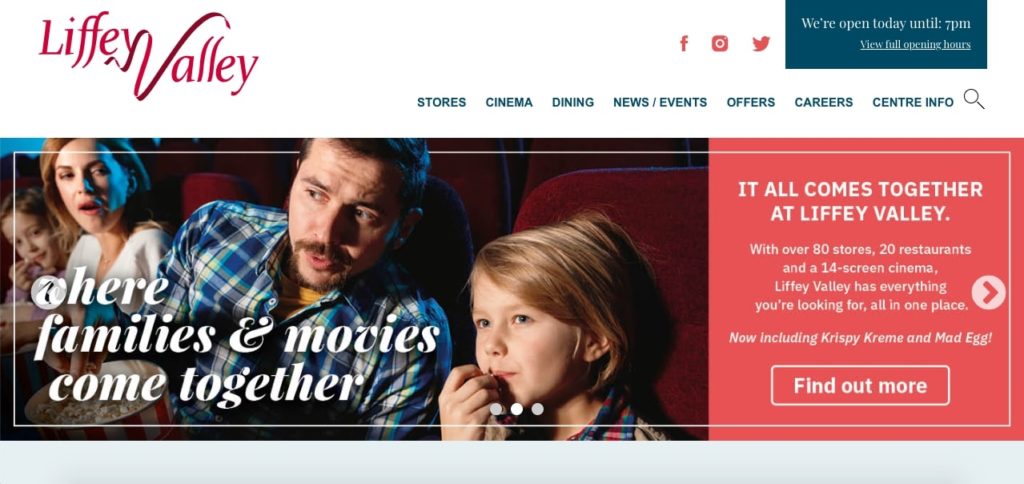This screenshot has height=484, width=1024.
Task: Select the second carousel dot
Action: pos(517,409)
